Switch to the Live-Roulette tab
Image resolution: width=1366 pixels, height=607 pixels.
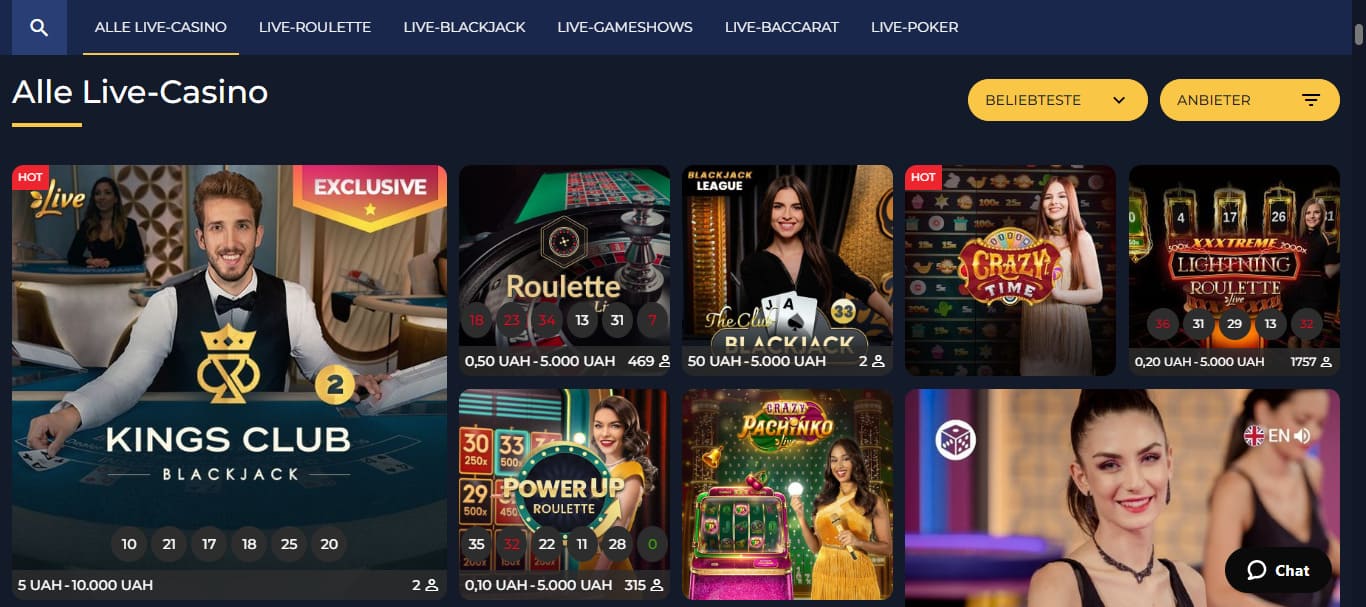coord(315,27)
